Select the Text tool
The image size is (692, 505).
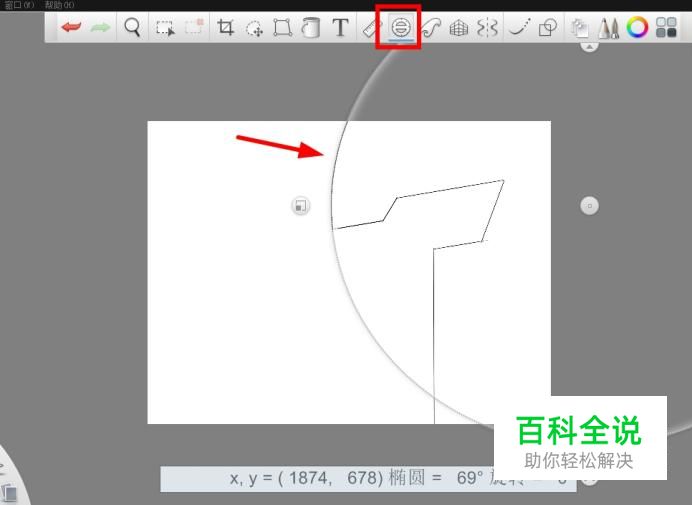pyautogui.click(x=340, y=27)
